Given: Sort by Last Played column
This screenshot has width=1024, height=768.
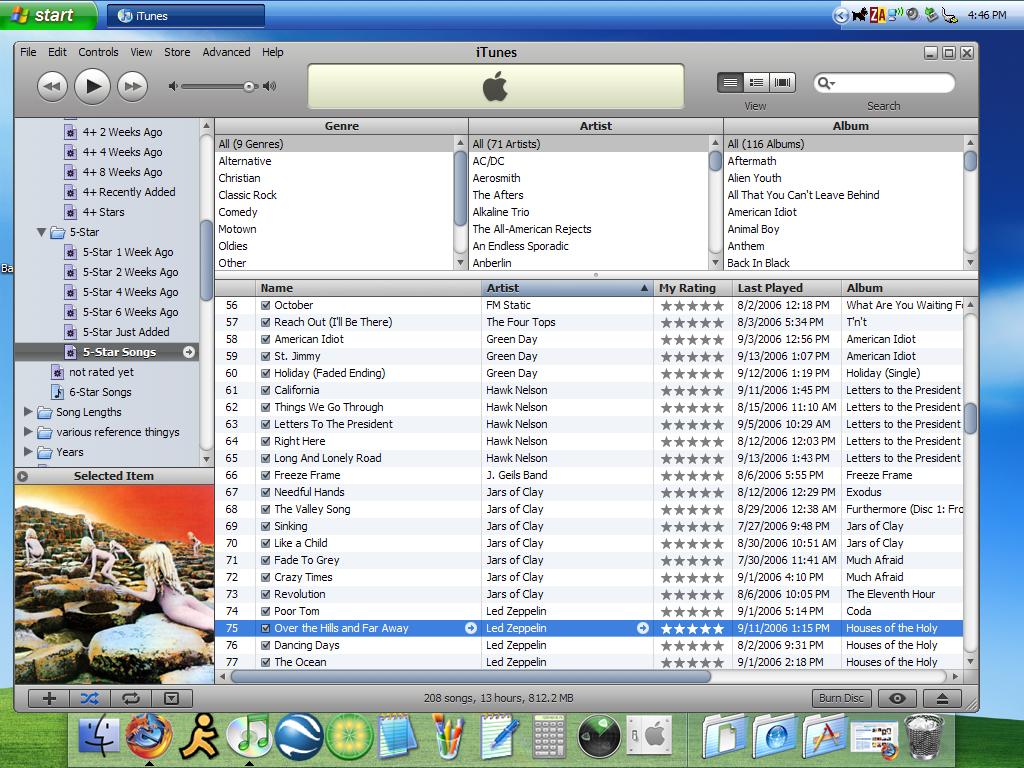Looking at the screenshot, I should pos(786,288).
